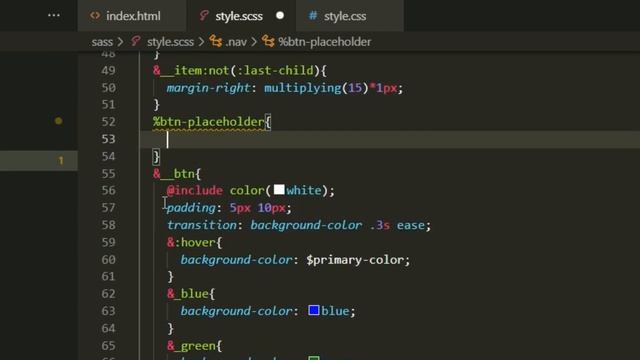Click the &__item:not(:last-child) selector

[236, 71]
